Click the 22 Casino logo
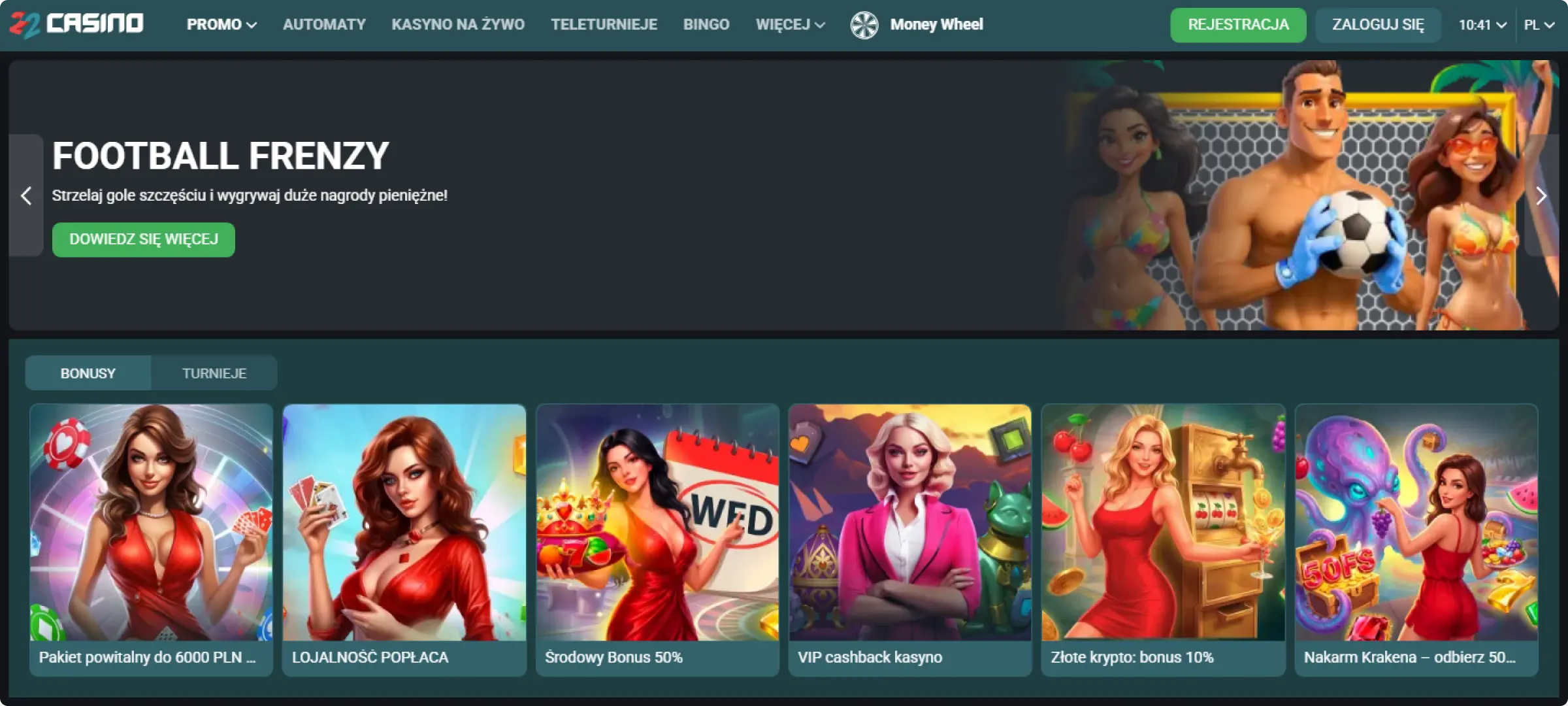Screen dimensions: 1568x706 pos(76,24)
